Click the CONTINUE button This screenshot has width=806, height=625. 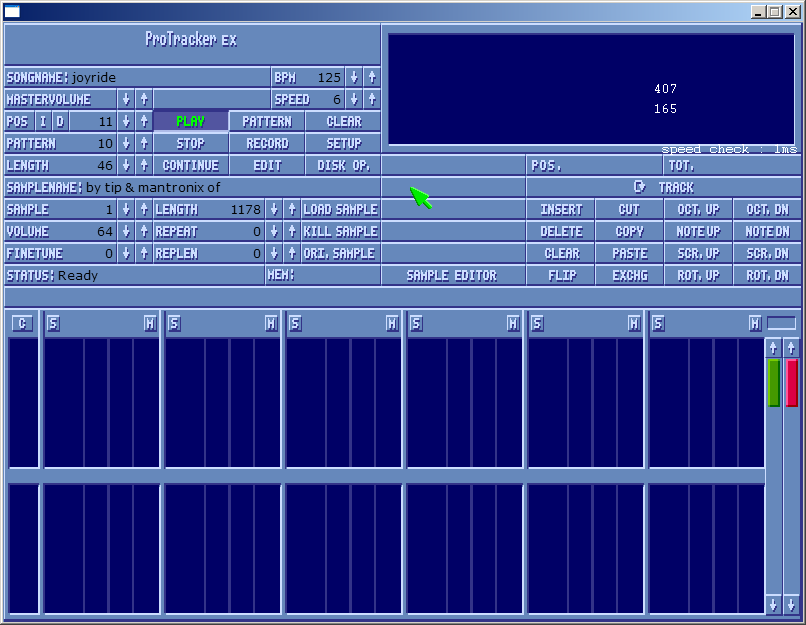click(x=191, y=166)
